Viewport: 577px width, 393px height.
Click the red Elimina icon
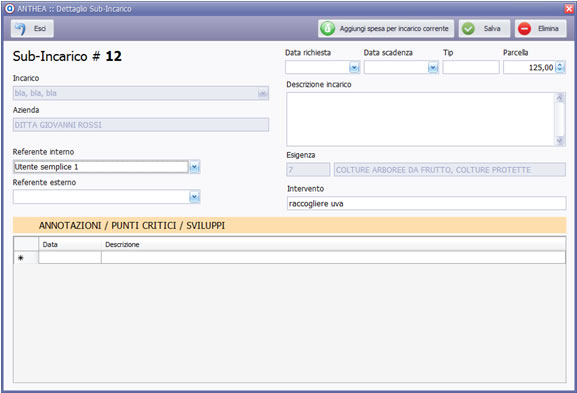[524, 29]
